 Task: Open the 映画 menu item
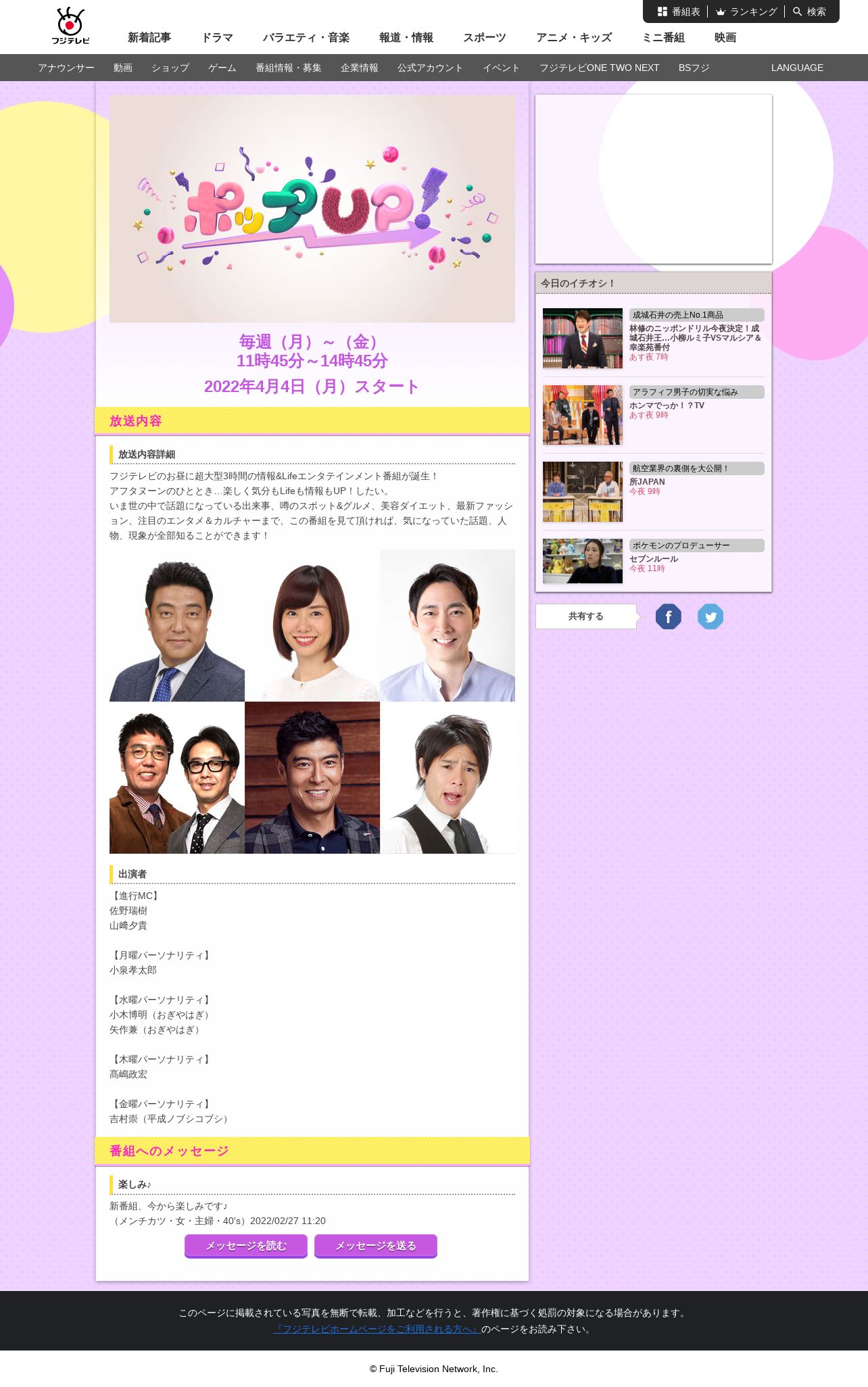point(725,38)
